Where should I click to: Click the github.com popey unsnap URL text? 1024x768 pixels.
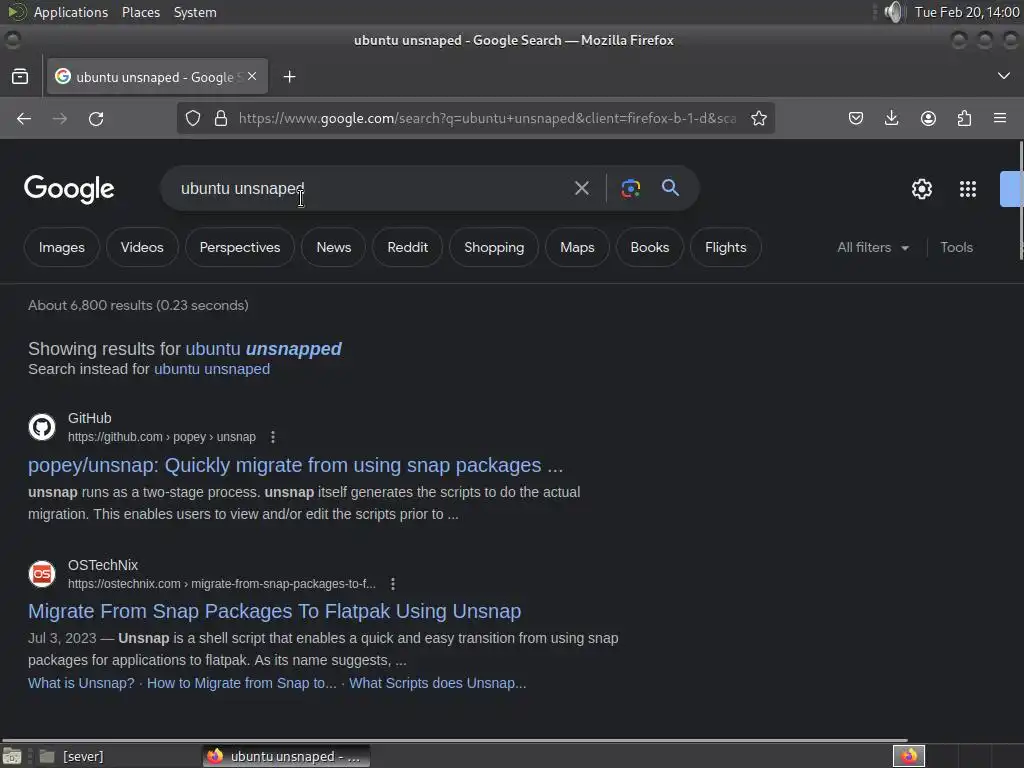162,437
